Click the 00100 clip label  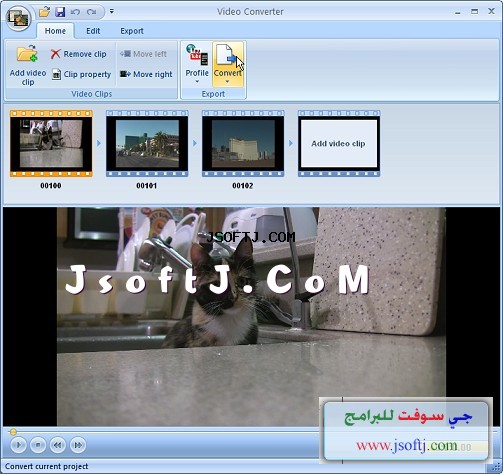point(51,186)
